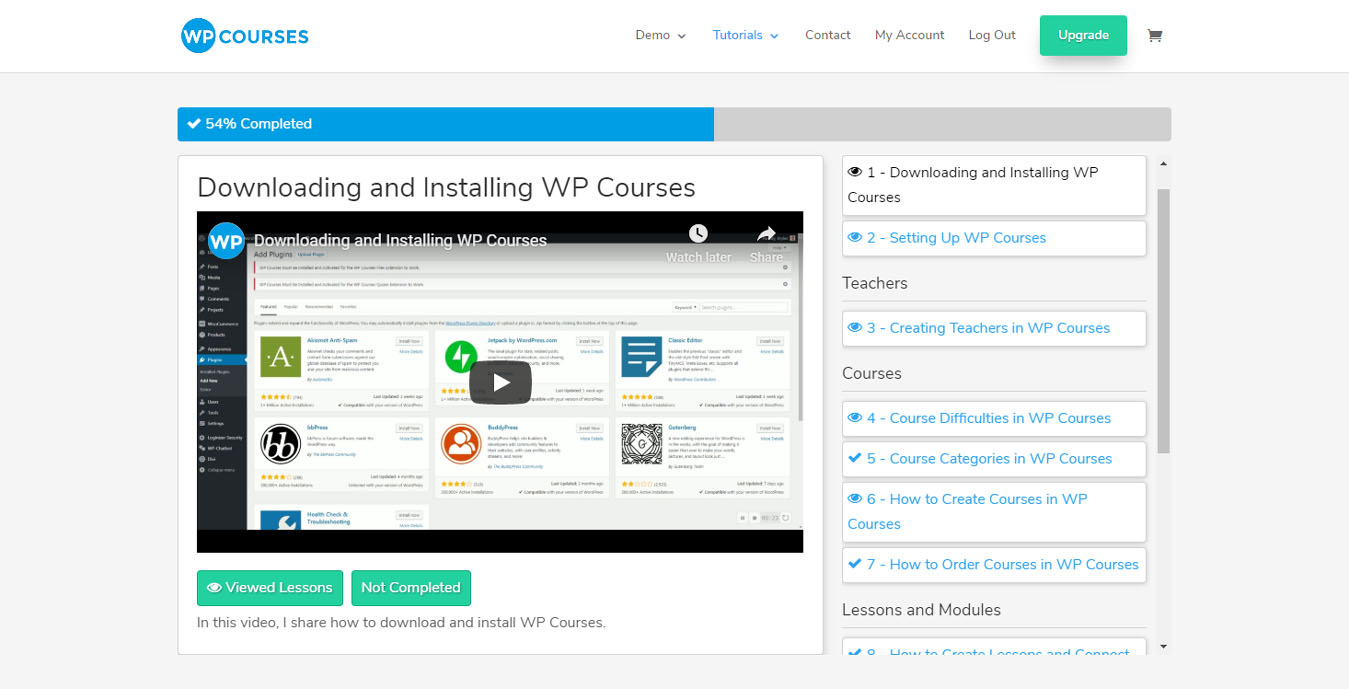Click the Courses section heading

[x=872, y=373]
